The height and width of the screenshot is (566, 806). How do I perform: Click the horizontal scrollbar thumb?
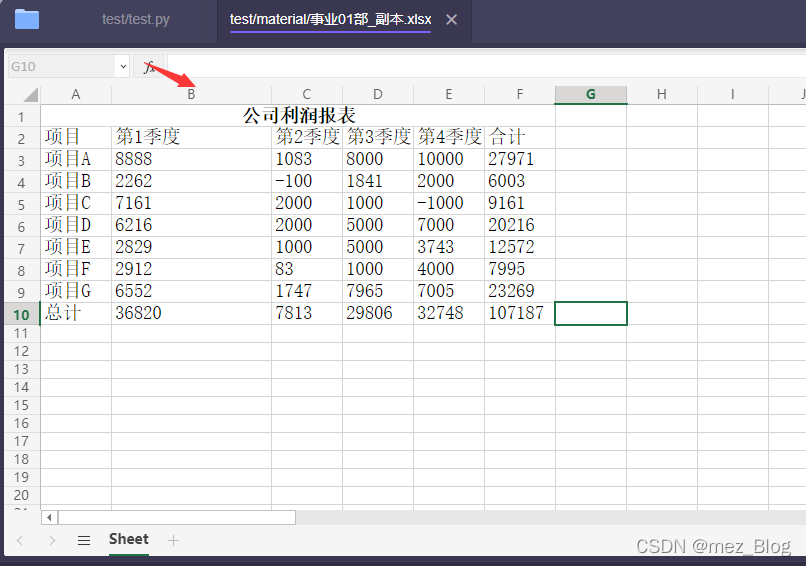(x=177, y=517)
